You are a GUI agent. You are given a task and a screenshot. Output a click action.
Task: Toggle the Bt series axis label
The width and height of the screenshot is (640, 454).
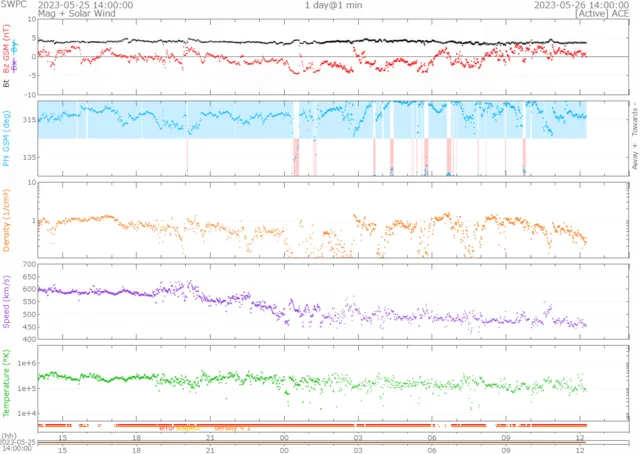click(9, 84)
